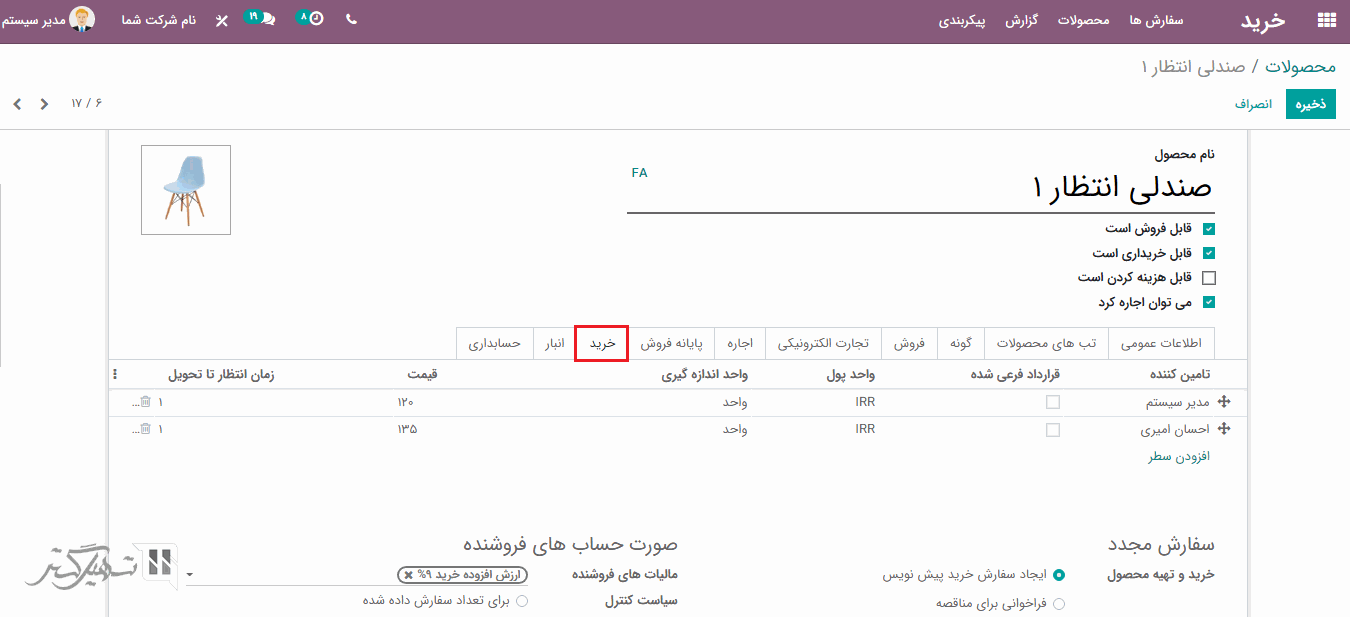Enable the قابل هزینه کردن است checkbox

pos(1209,278)
